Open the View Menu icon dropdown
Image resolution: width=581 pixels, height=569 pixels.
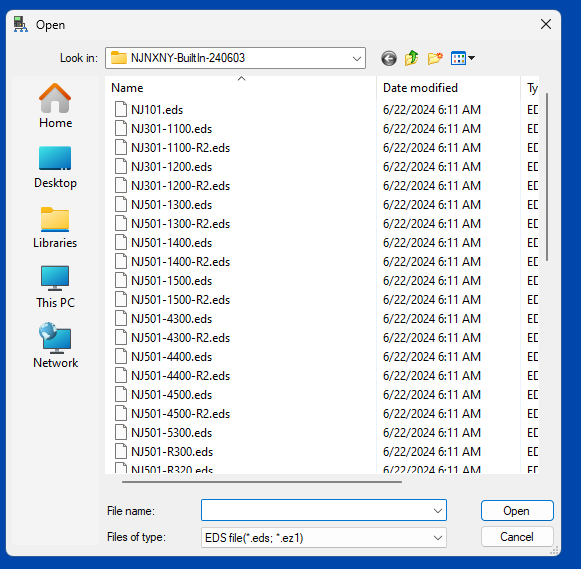pyautogui.click(x=462, y=58)
